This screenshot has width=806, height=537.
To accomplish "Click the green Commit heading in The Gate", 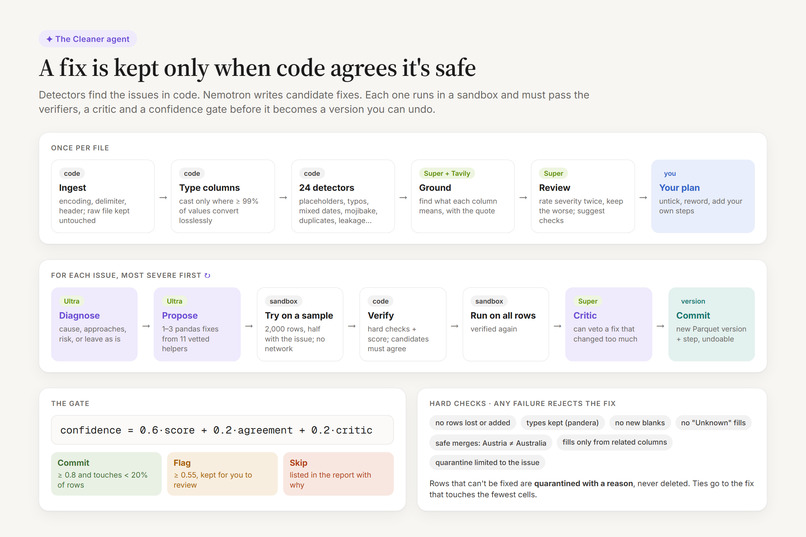I will coord(74,462).
